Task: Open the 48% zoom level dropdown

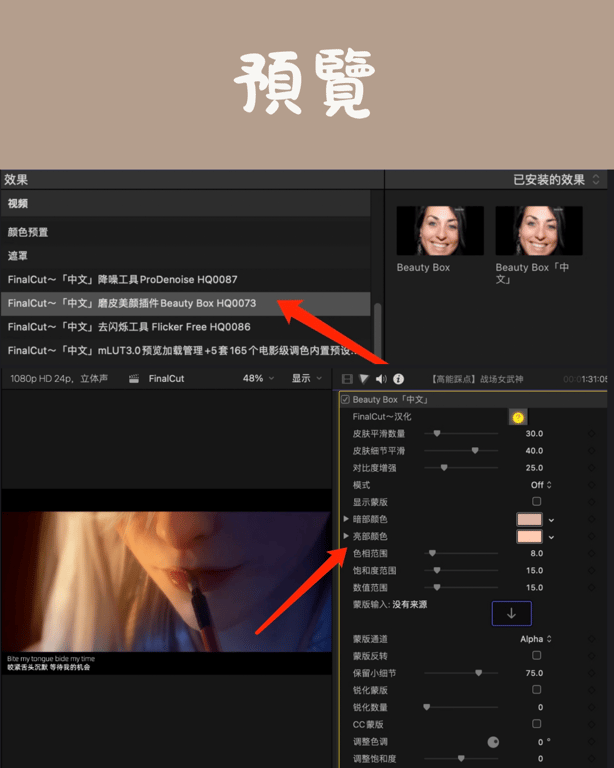Action: (258, 379)
